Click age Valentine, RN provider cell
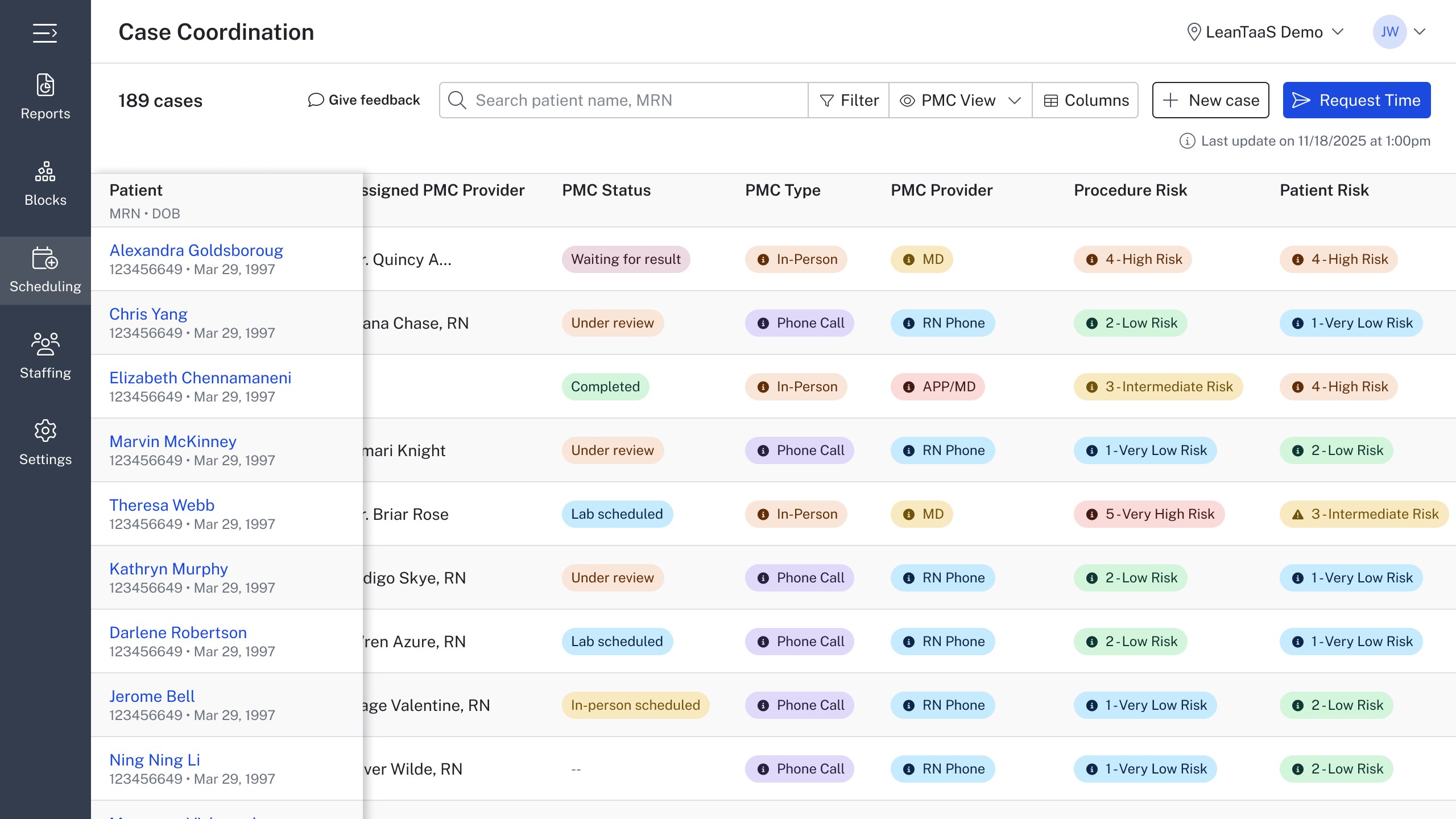1456x819 pixels. tap(427, 705)
